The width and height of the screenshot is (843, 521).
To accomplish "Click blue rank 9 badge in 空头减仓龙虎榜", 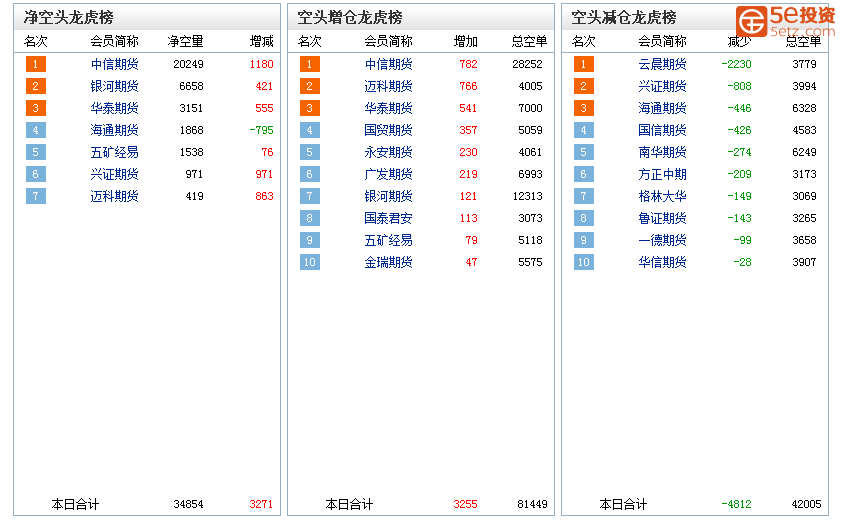I will coord(584,241).
